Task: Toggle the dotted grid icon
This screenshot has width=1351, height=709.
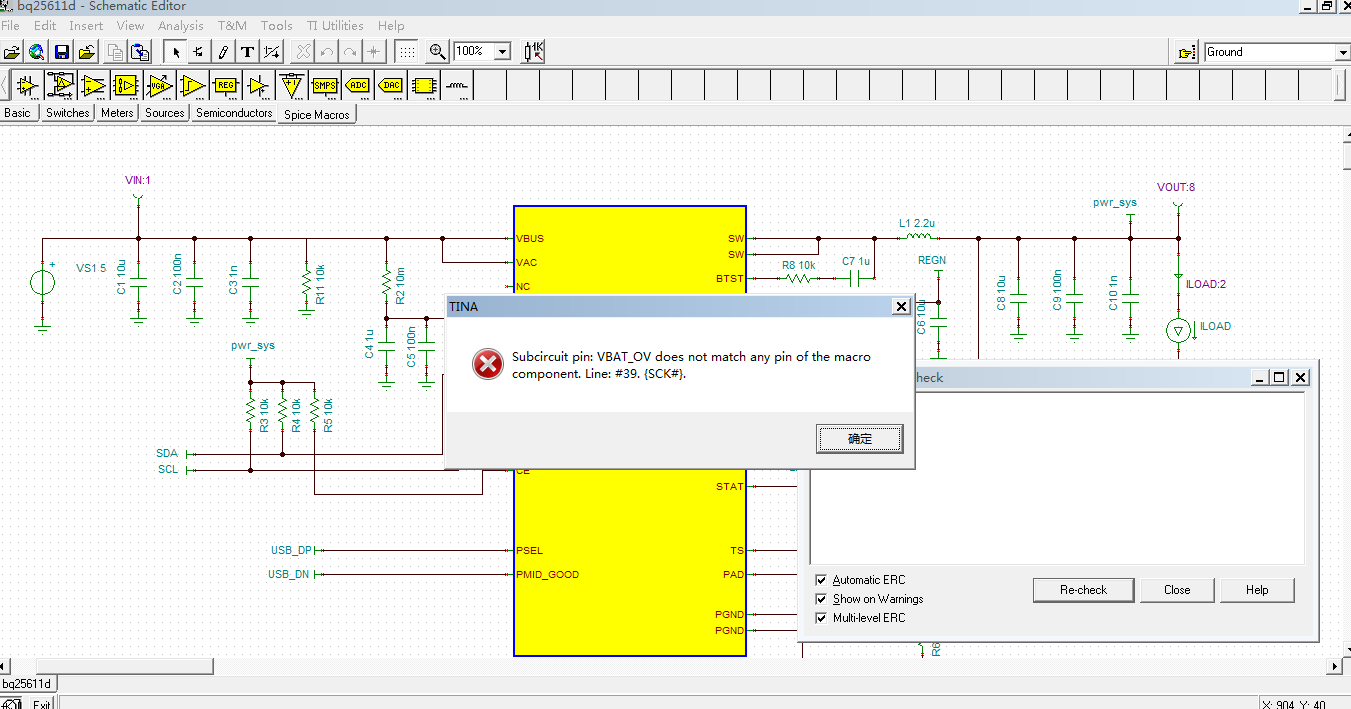Action: click(x=407, y=52)
